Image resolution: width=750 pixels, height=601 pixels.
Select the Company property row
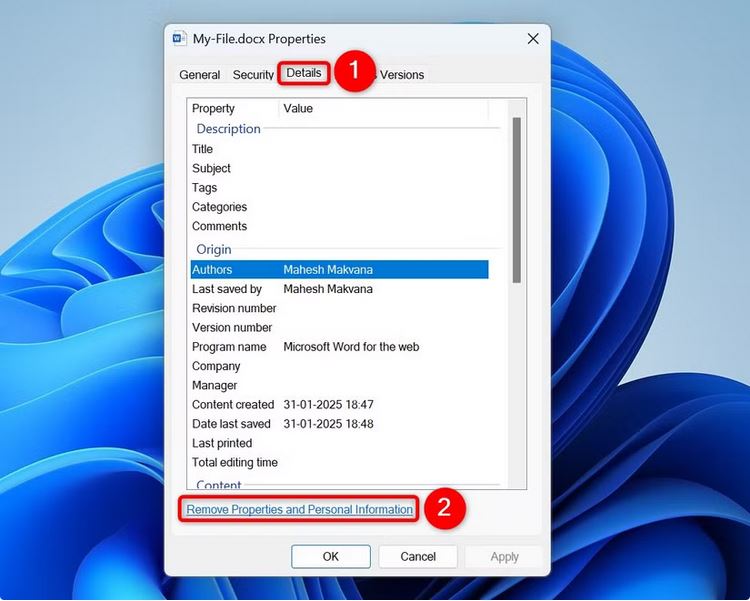[339, 366]
